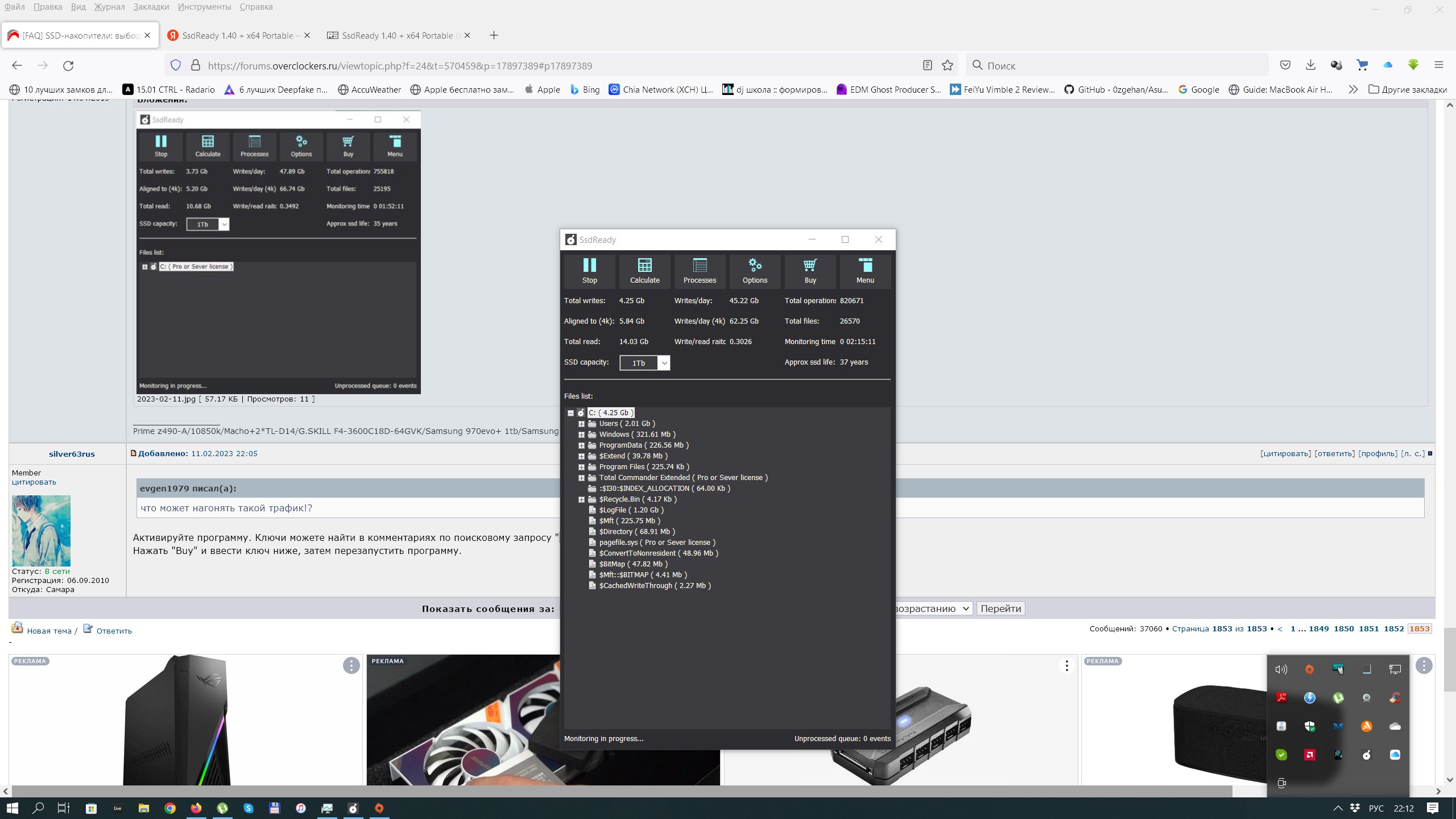
Task: Click the Перейти button
Action: 1000,609
